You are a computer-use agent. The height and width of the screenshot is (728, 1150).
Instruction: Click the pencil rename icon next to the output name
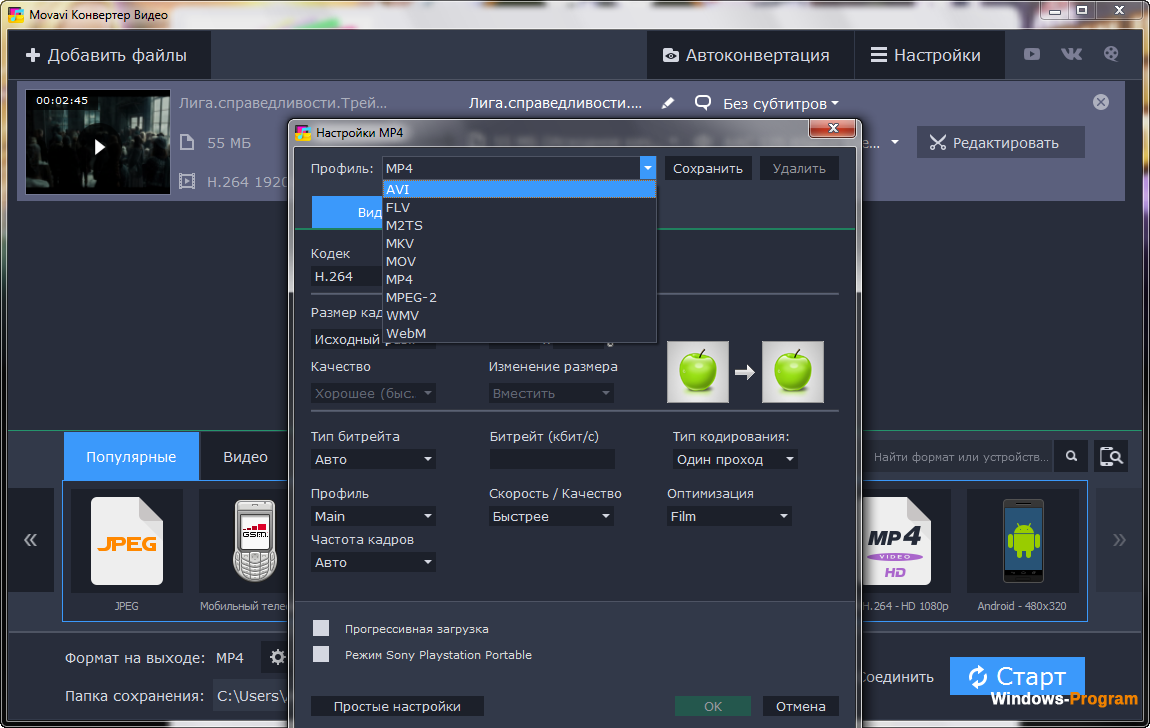click(x=667, y=103)
